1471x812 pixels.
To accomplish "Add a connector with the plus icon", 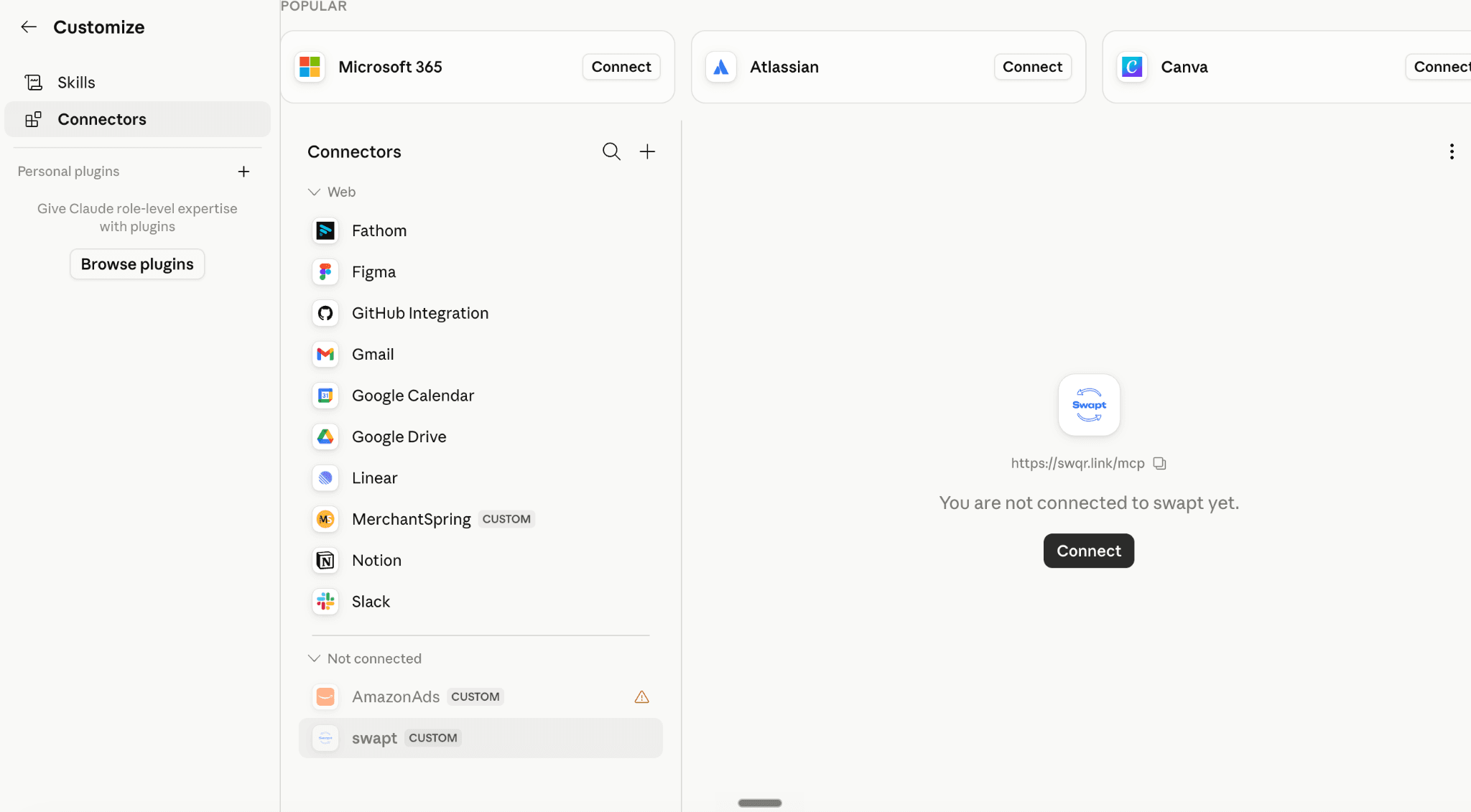I will coord(647,151).
